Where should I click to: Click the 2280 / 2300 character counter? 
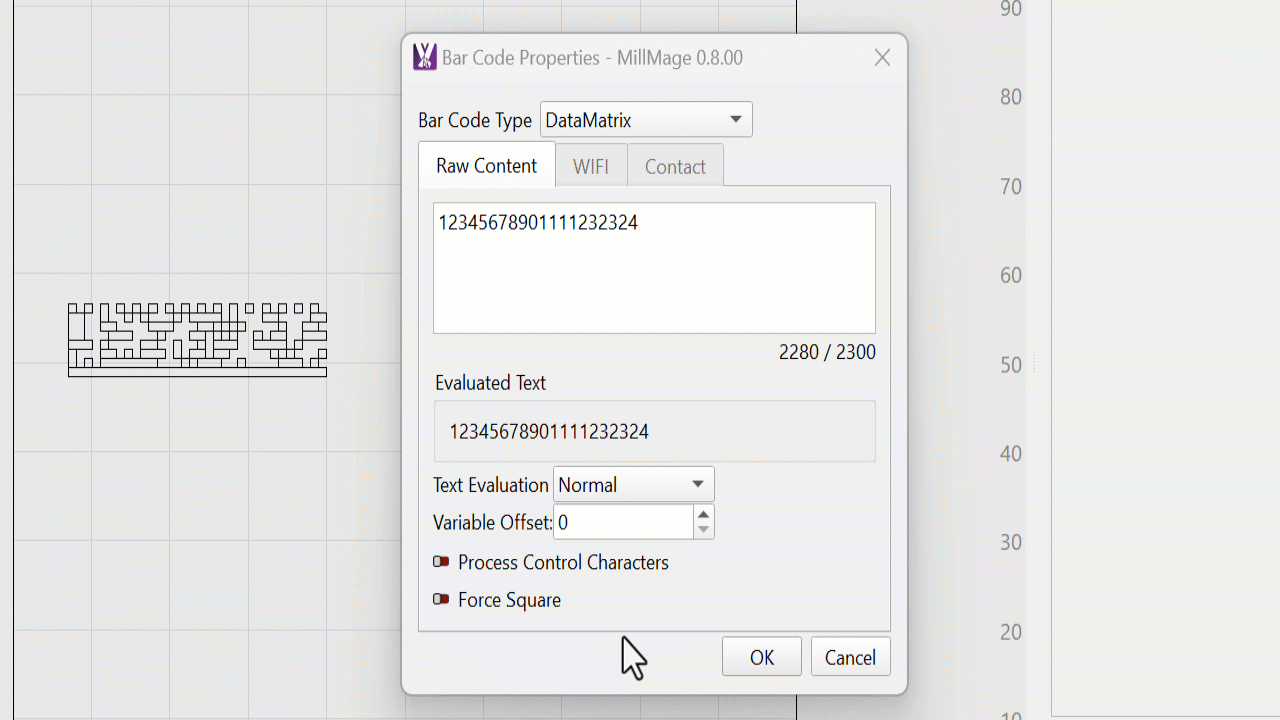tap(826, 352)
